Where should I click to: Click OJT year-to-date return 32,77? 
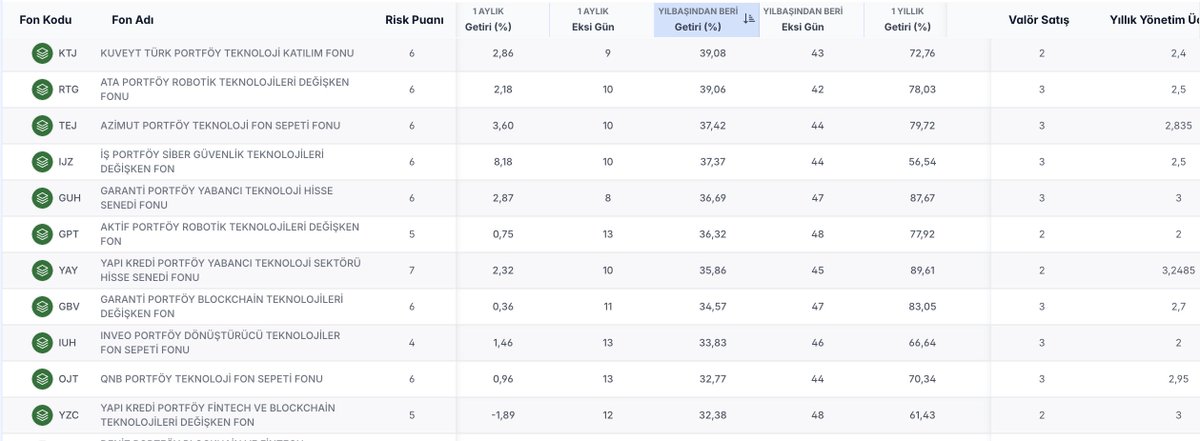712,379
